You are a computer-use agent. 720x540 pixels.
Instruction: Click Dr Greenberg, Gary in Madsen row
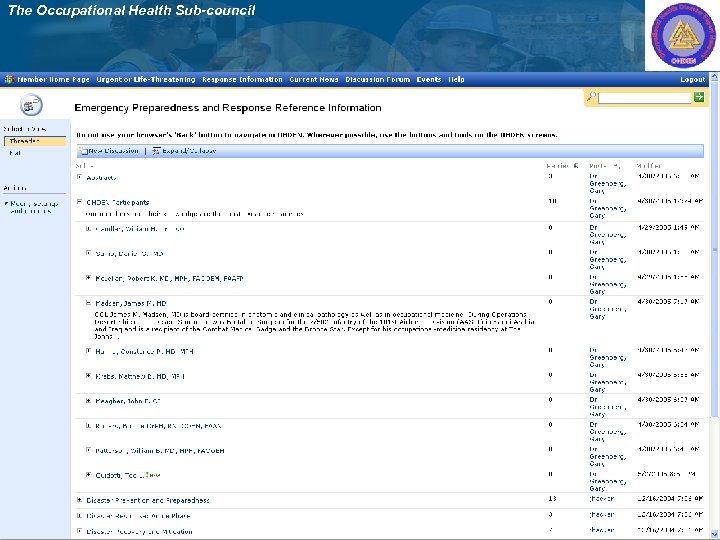(608, 309)
